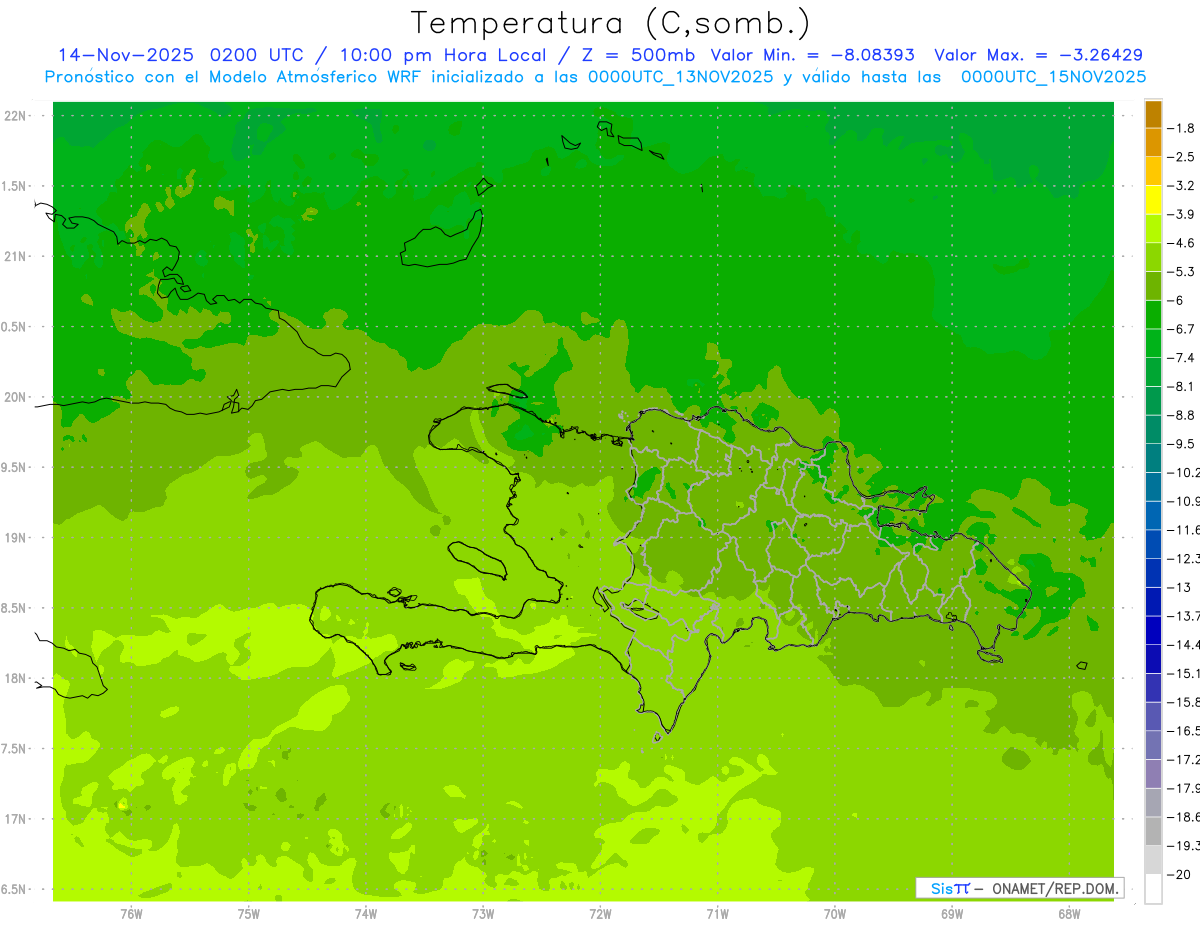Click the '-8.1' color scale value
The width and height of the screenshot is (1200, 927).
1181,386
